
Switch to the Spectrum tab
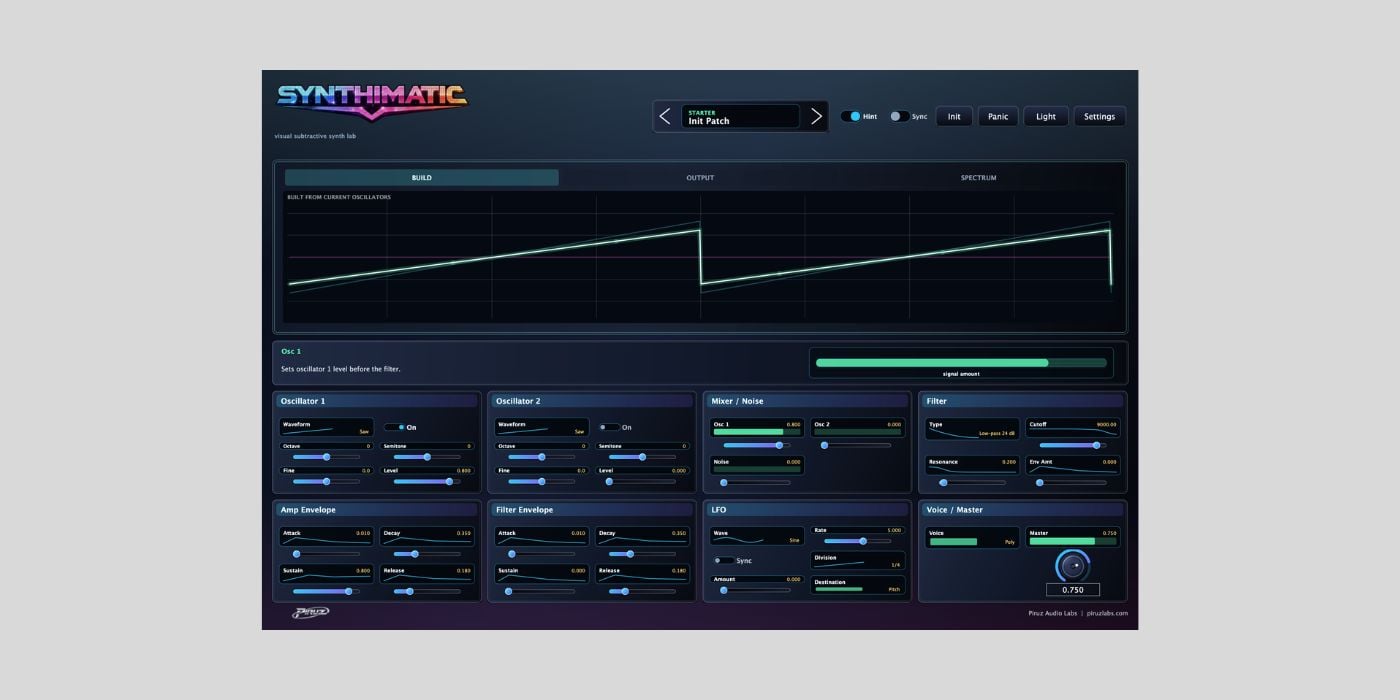pyautogui.click(x=978, y=177)
